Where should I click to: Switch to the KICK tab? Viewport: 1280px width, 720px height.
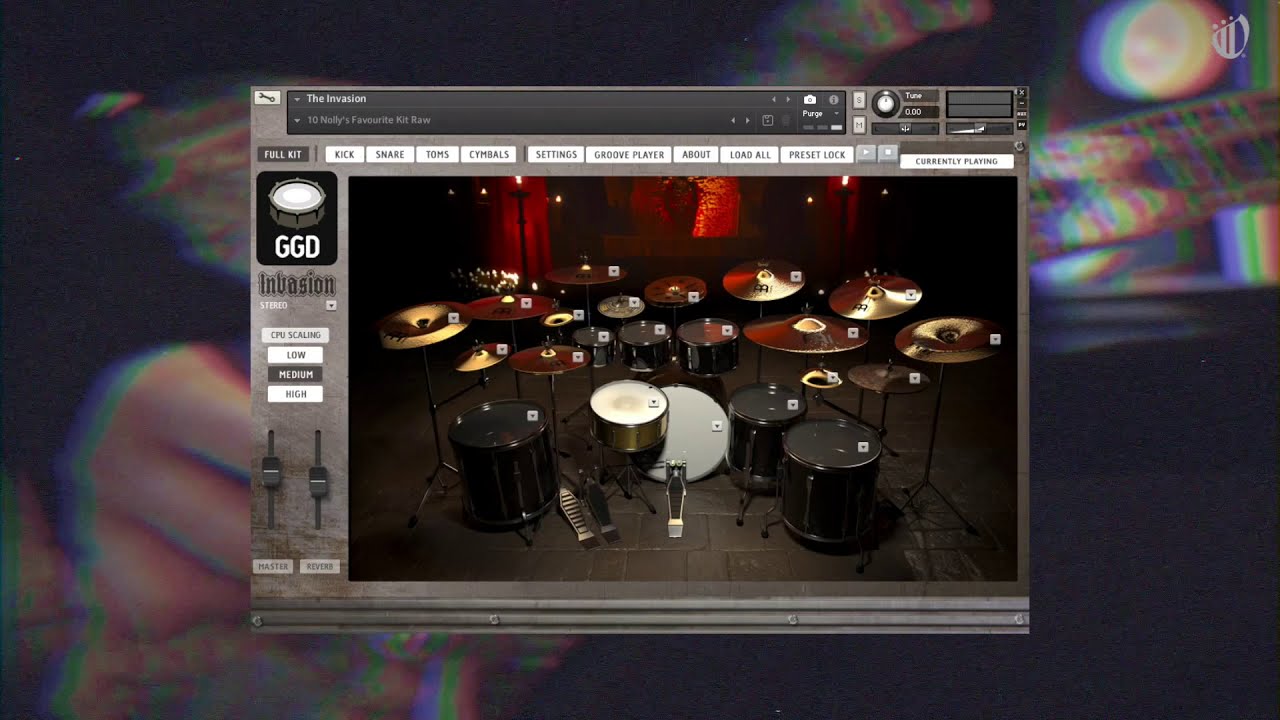click(x=344, y=155)
